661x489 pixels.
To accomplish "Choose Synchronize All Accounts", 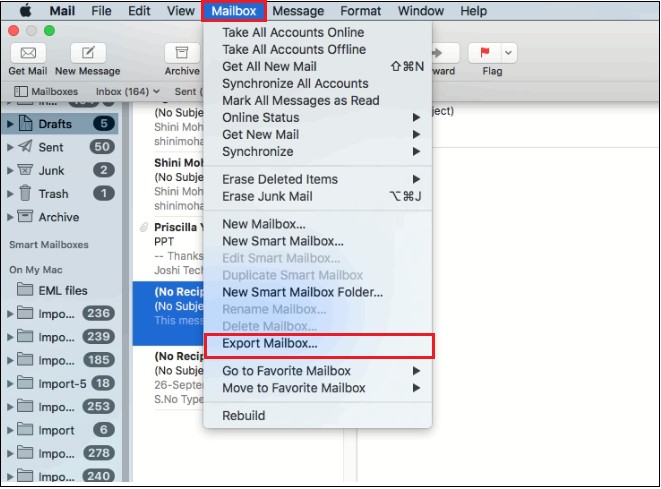I will point(317,83).
